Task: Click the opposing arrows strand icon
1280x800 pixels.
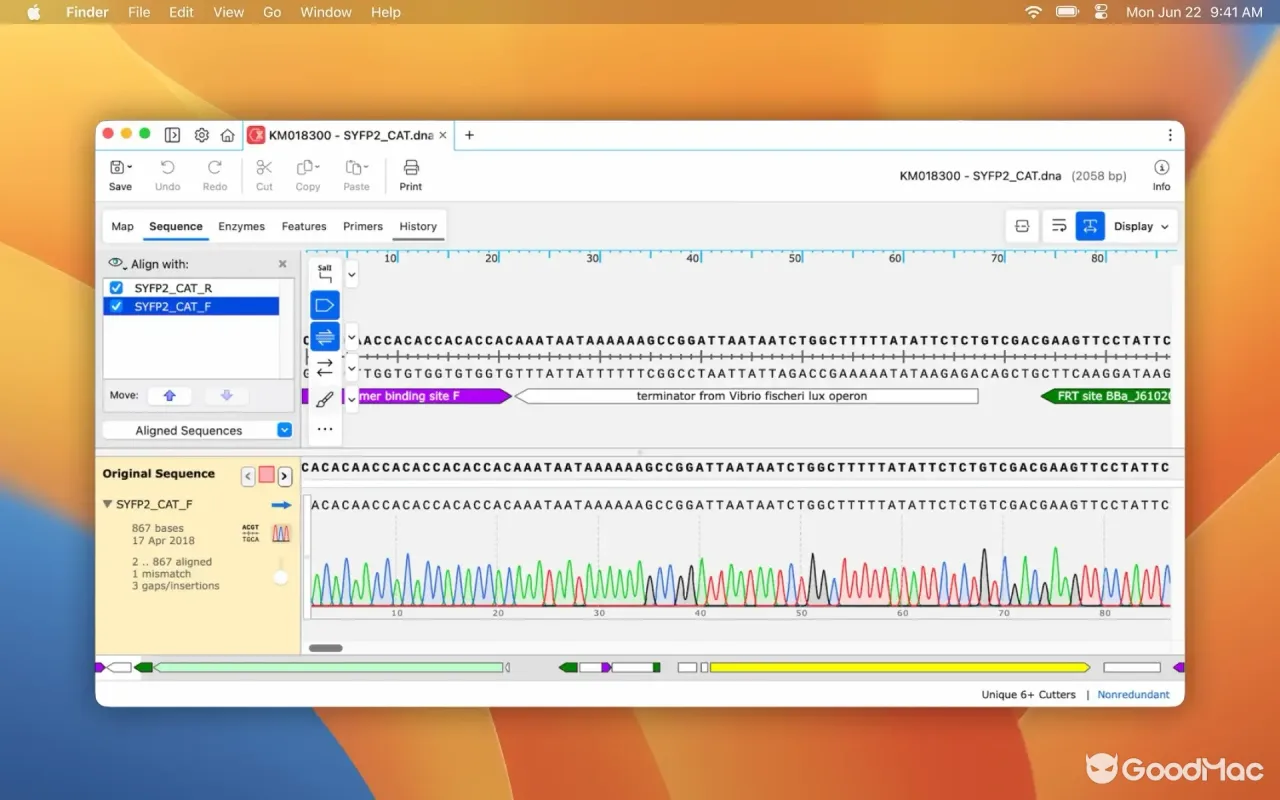Action: pyautogui.click(x=325, y=368)
